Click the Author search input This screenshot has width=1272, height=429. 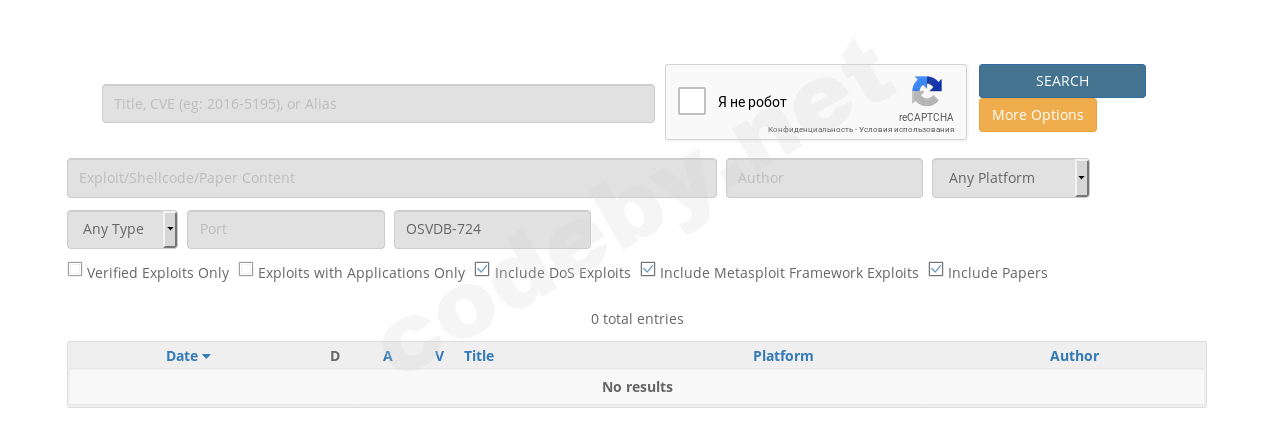click(x=824, y=178)
